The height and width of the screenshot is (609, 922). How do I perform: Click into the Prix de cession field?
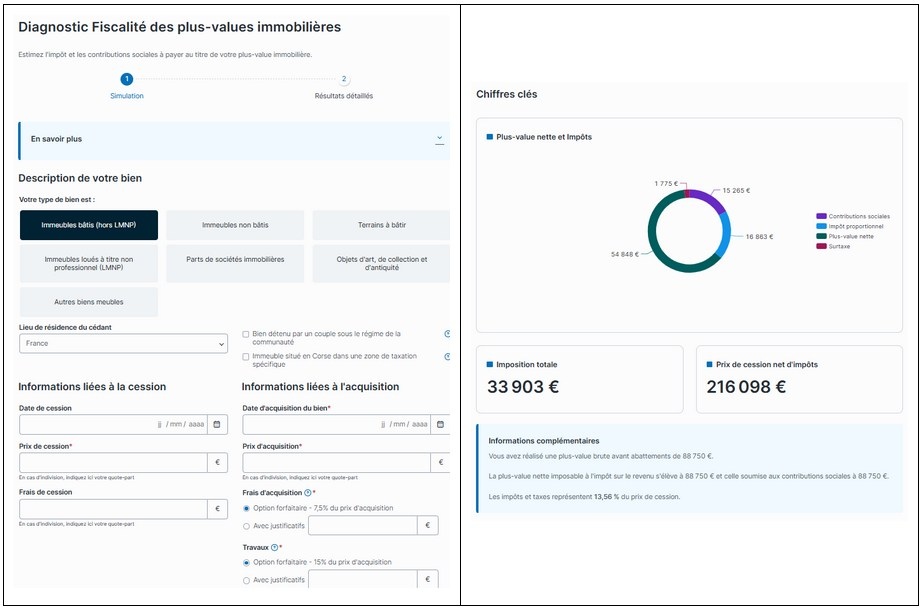[x=113, y=463]
